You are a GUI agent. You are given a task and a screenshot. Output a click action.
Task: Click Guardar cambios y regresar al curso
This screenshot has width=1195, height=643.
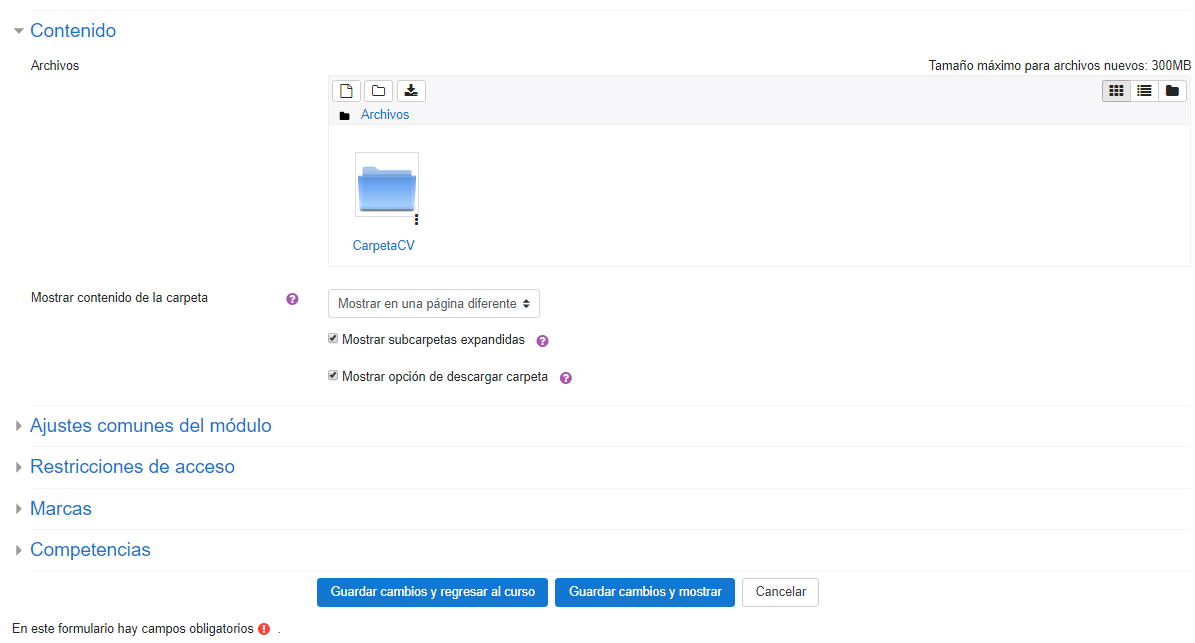pos(432,592)
